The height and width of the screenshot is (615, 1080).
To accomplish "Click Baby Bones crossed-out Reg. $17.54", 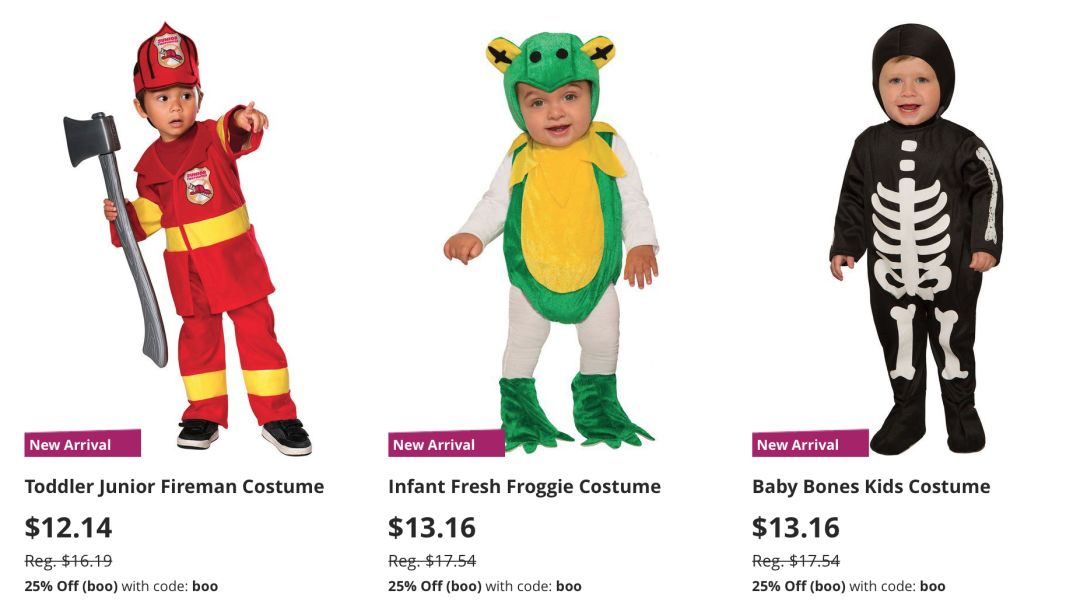I will click(796, 561).
